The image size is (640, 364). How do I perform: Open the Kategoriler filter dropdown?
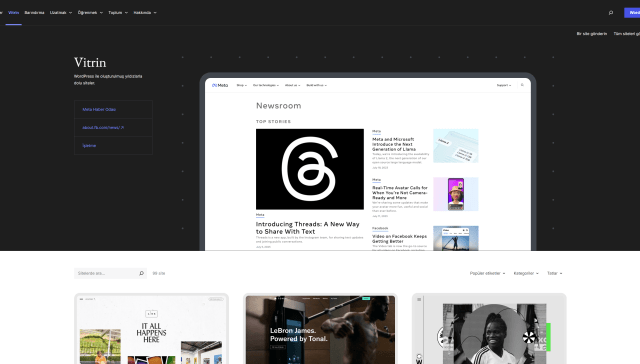click(526, 273)
